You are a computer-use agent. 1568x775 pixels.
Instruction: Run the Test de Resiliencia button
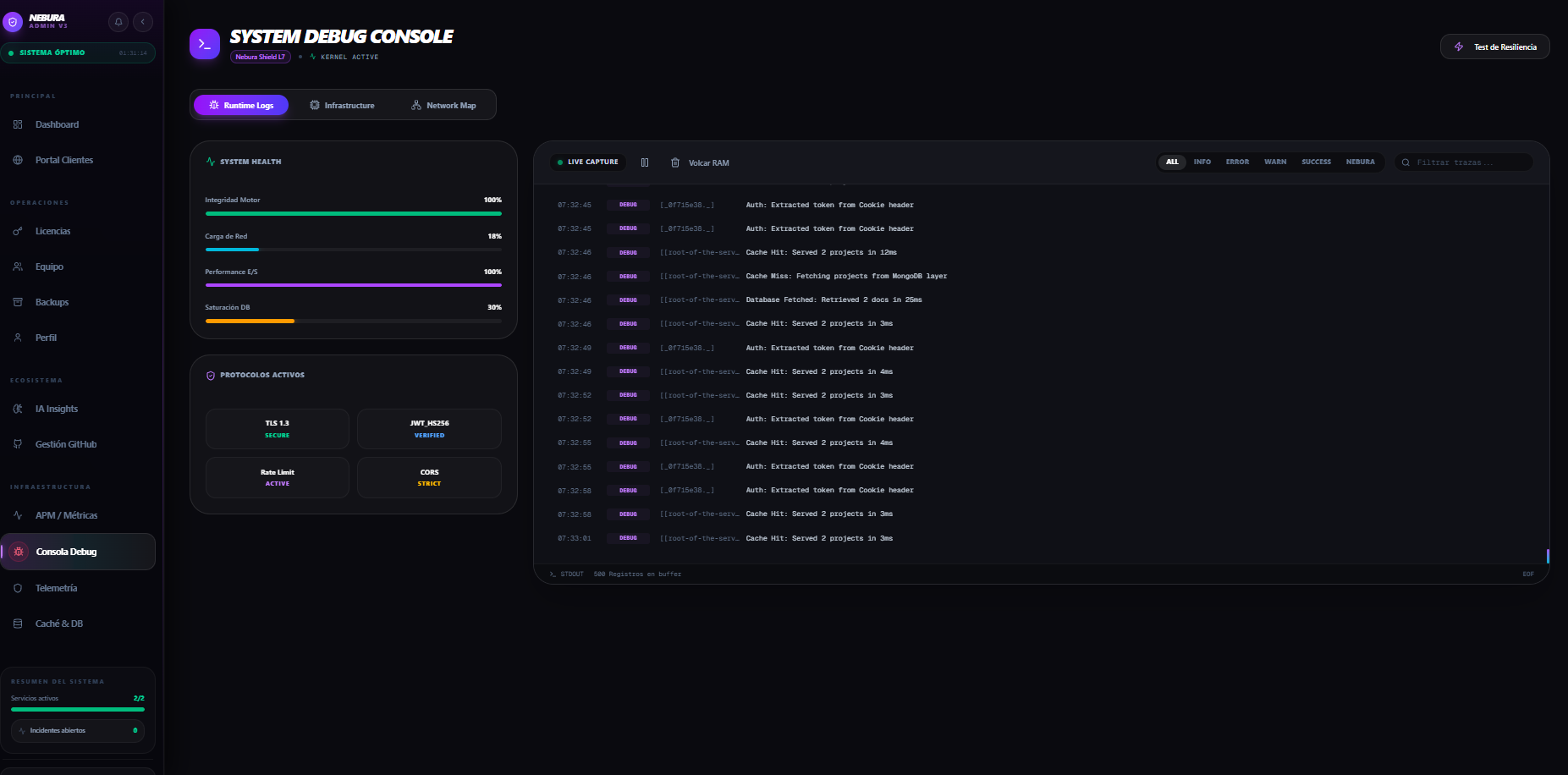pyautogui.click(x=1494, y=47)
